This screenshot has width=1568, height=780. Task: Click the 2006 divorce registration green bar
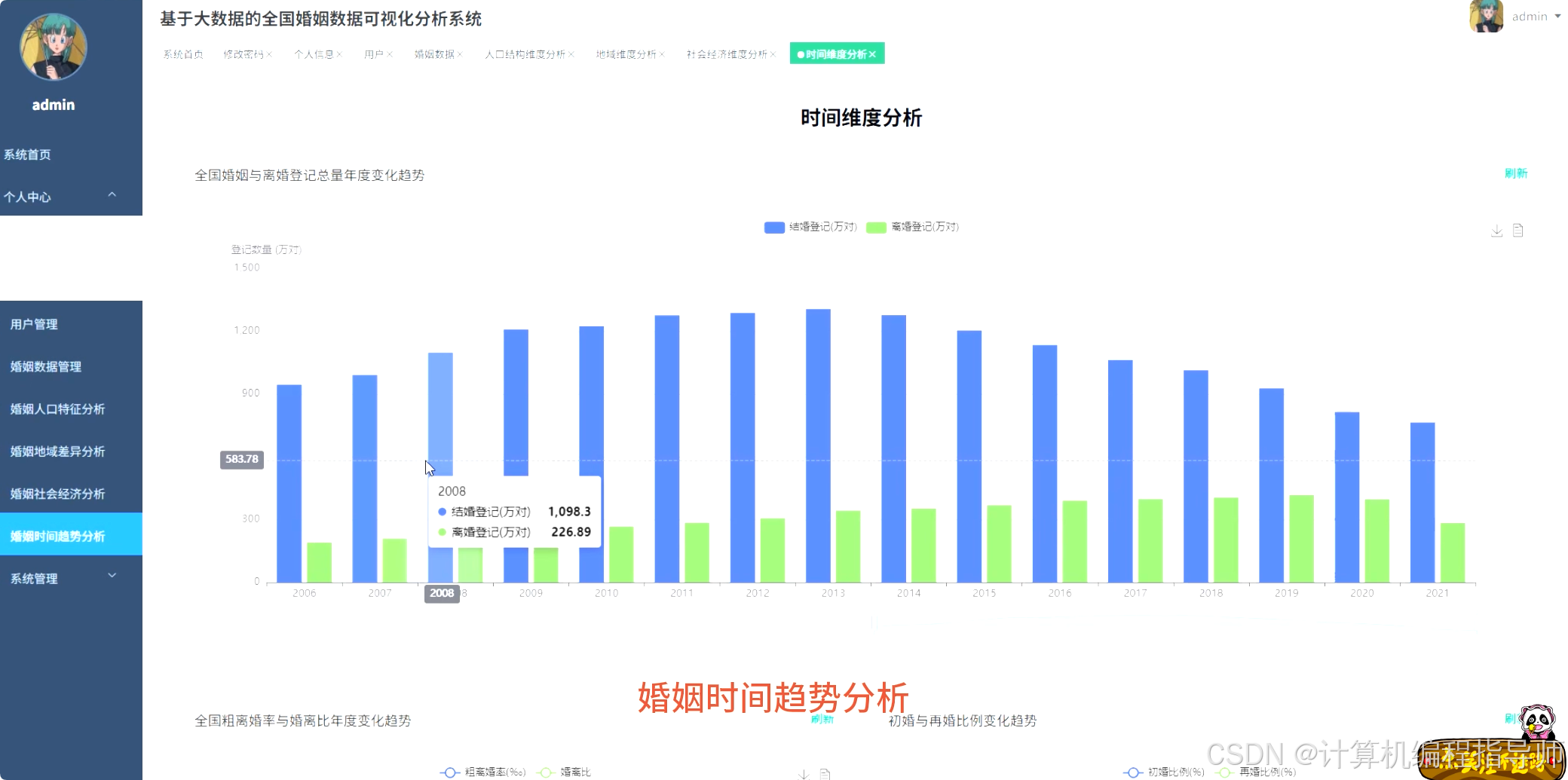tap(319, 562)
